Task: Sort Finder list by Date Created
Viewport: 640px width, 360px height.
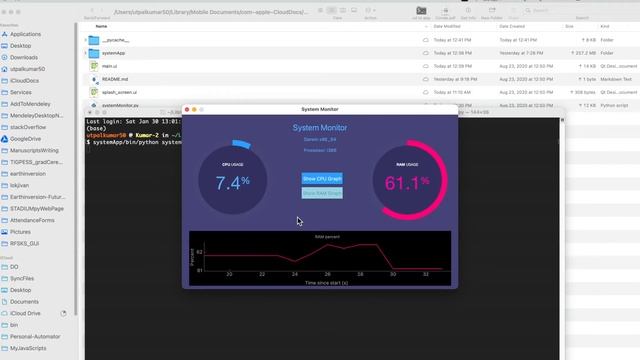Action: pyautogui.click(x=512, y=26)
